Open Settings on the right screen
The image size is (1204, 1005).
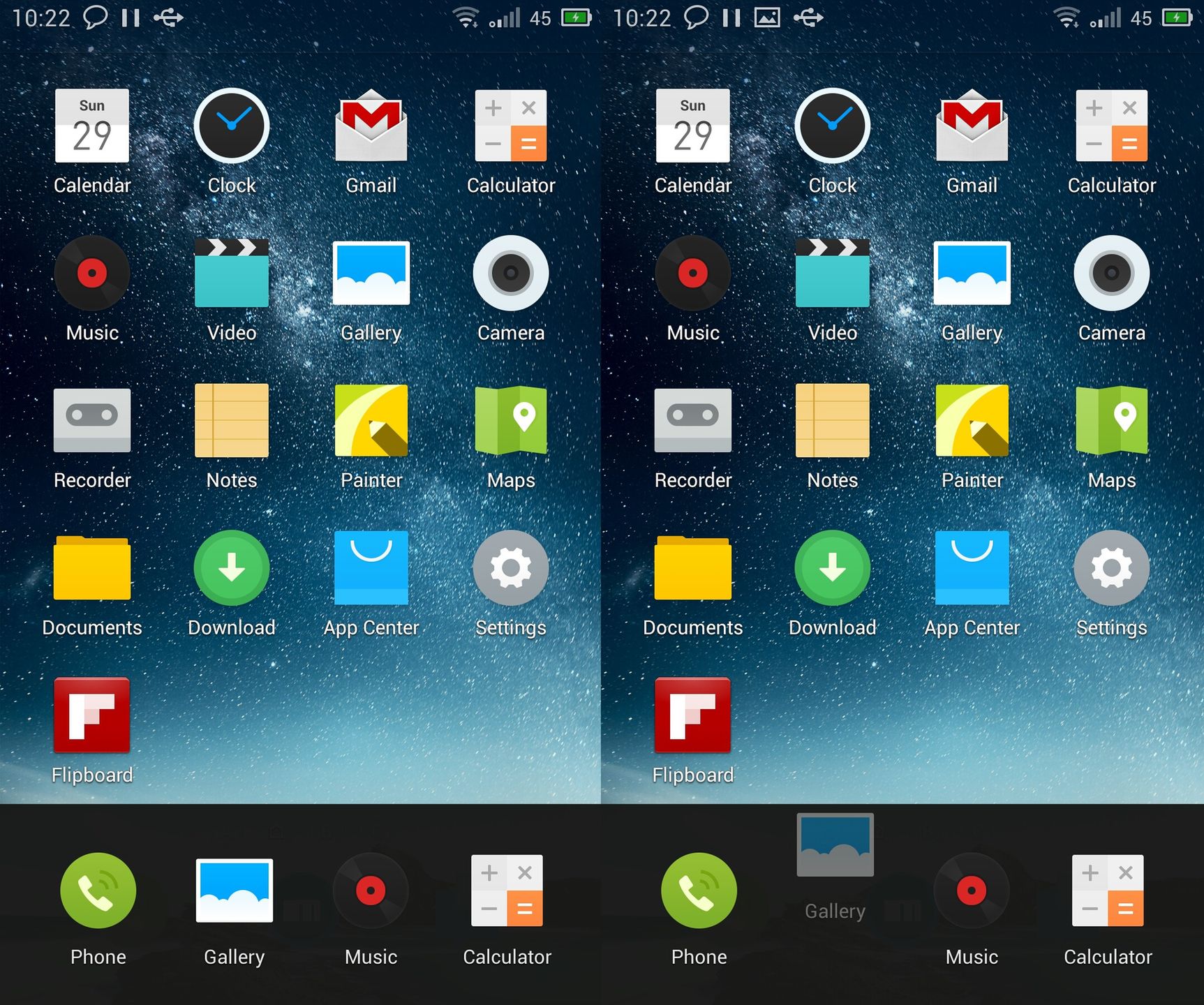tap(1112, 567)
